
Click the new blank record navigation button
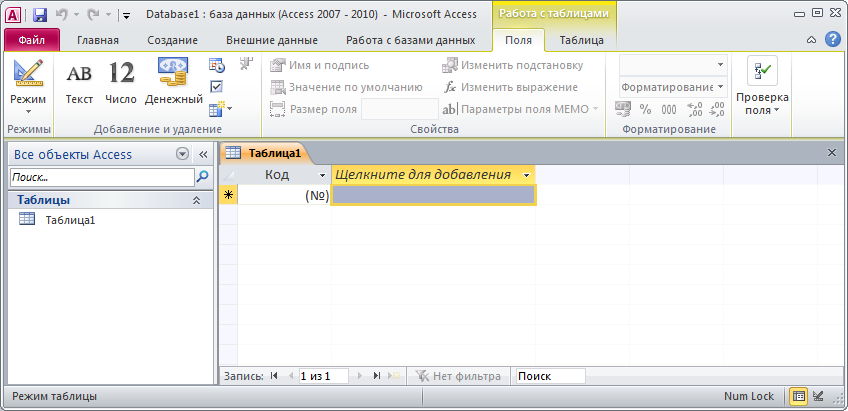point(394,376)
